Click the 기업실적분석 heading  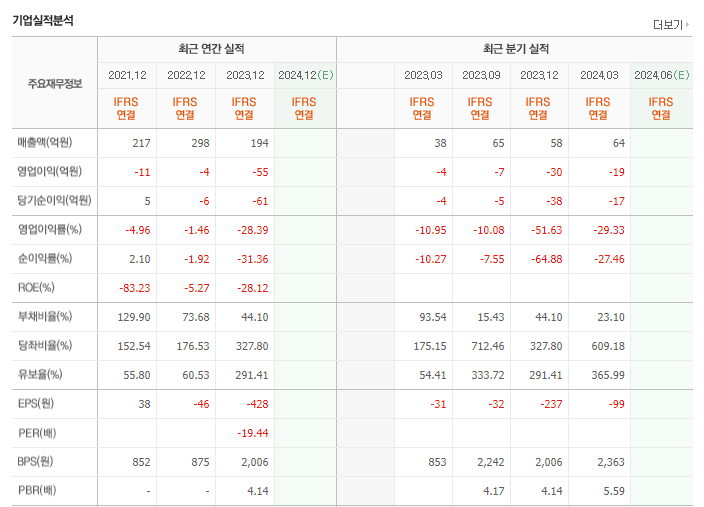43,20
